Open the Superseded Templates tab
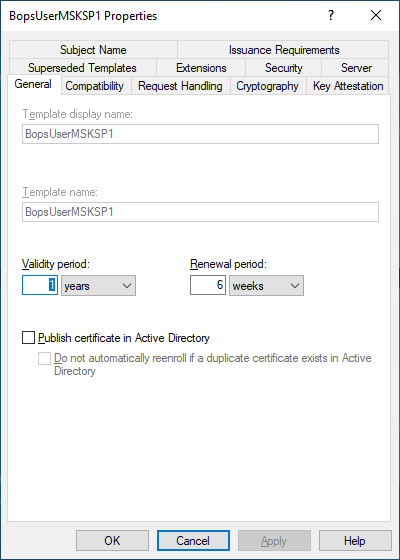The height and width of the screenshot is (560, 400). (x=82, y=68)
